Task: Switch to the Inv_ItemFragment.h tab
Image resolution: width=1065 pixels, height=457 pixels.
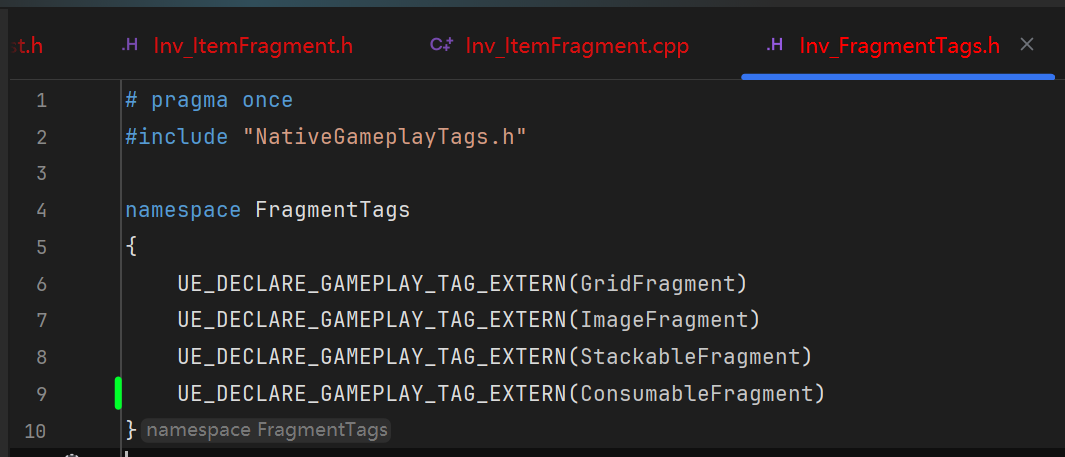Action: (252, 46)
